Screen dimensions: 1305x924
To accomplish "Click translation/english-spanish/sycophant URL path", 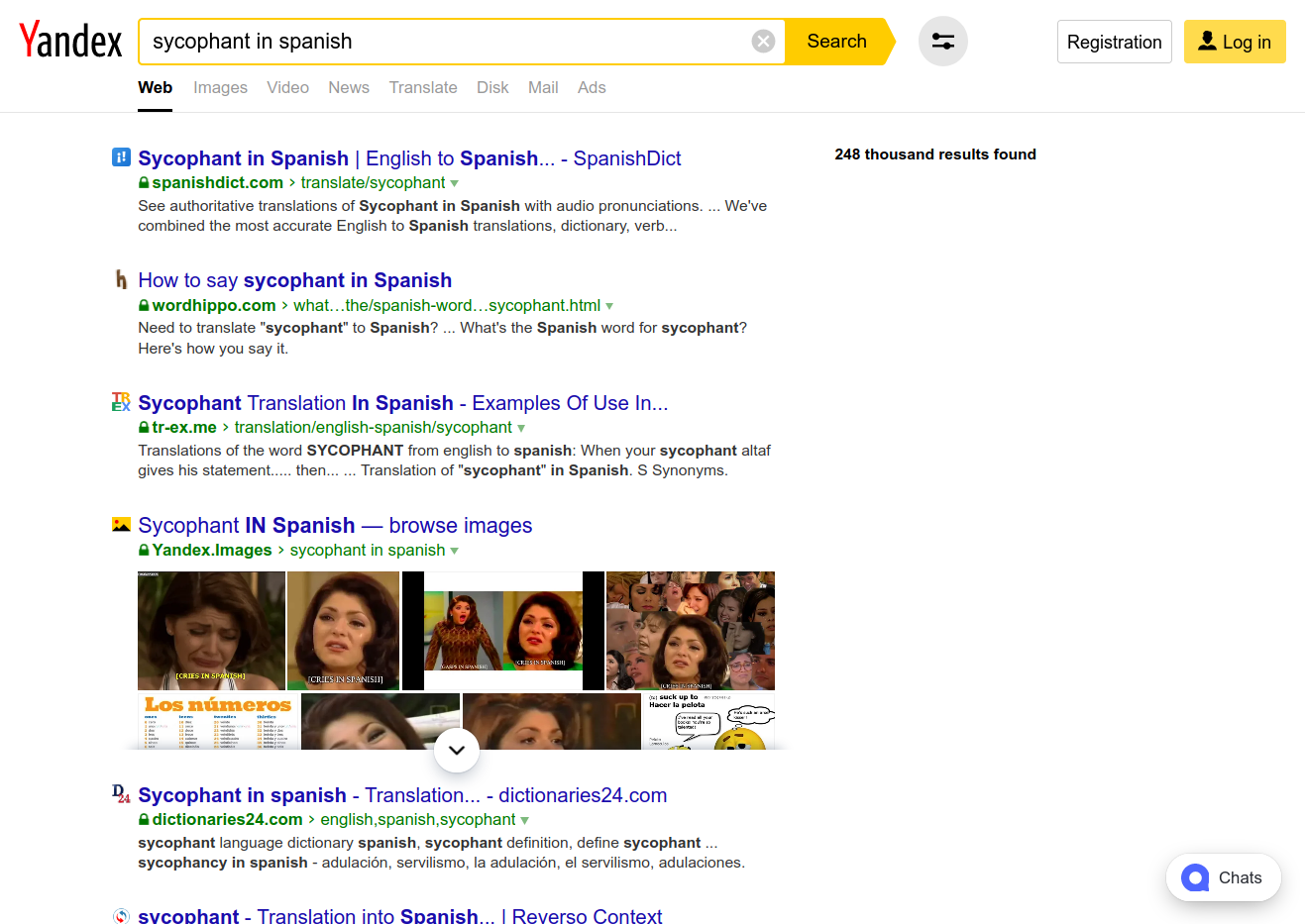I will pos(374,428).
